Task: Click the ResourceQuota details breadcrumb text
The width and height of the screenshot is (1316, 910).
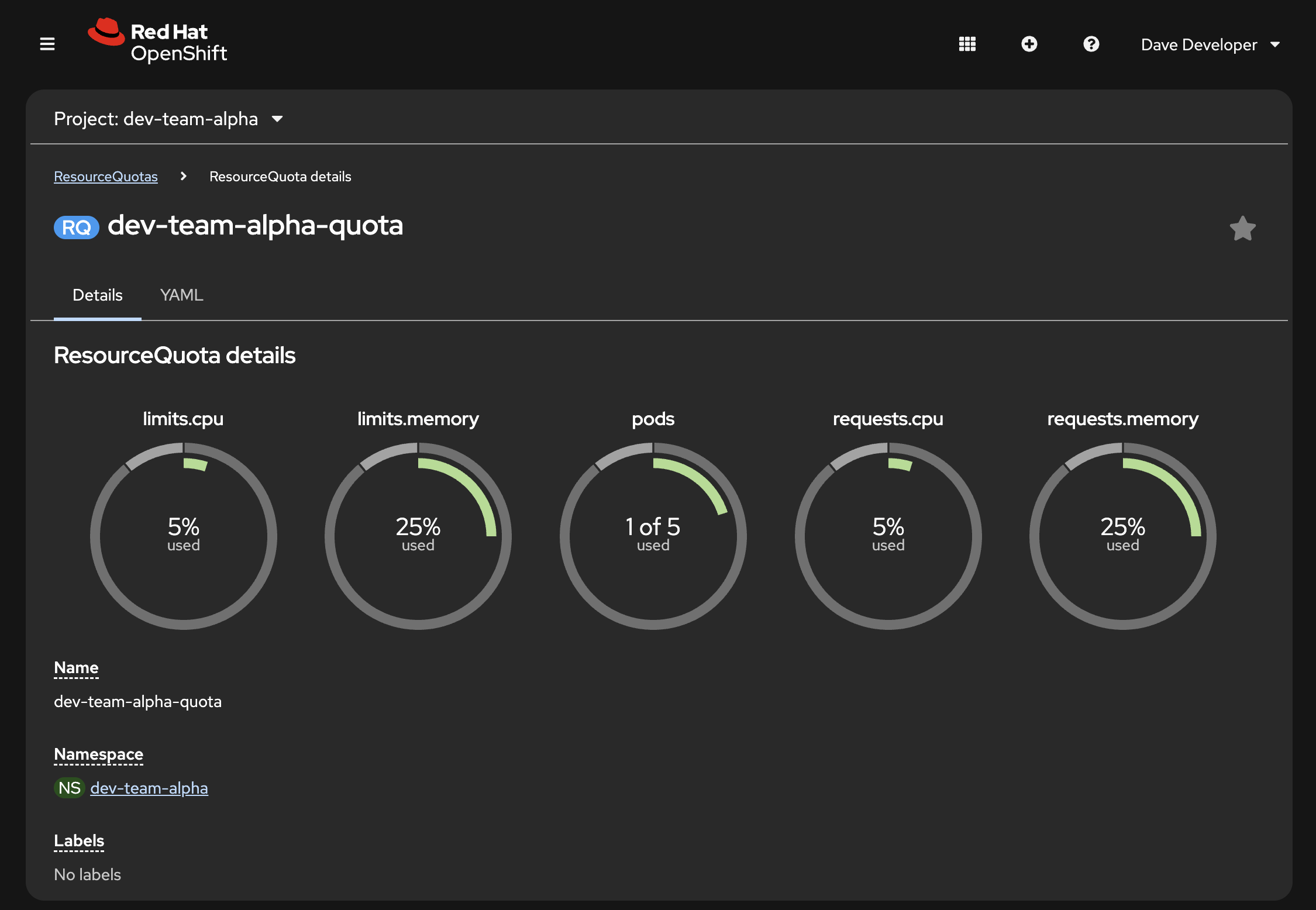Action: point(280,177)
